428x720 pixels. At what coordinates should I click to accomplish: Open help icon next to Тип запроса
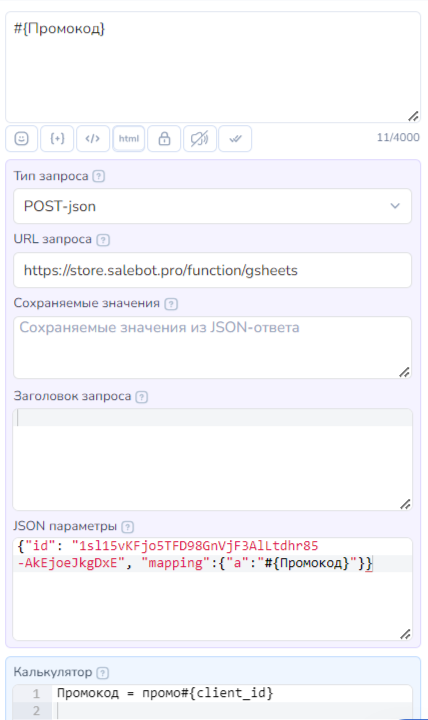pos(99,176)
